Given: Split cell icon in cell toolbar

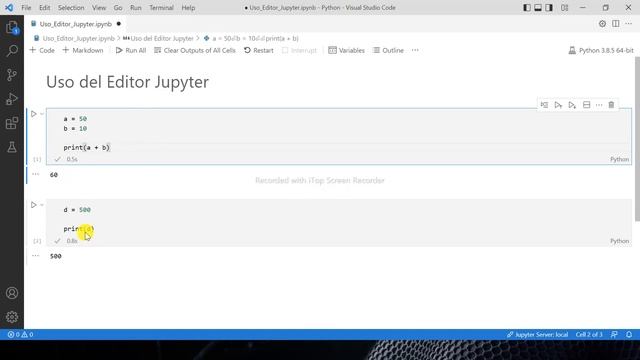Looking at the screenshot, I should tap(587, 105).
